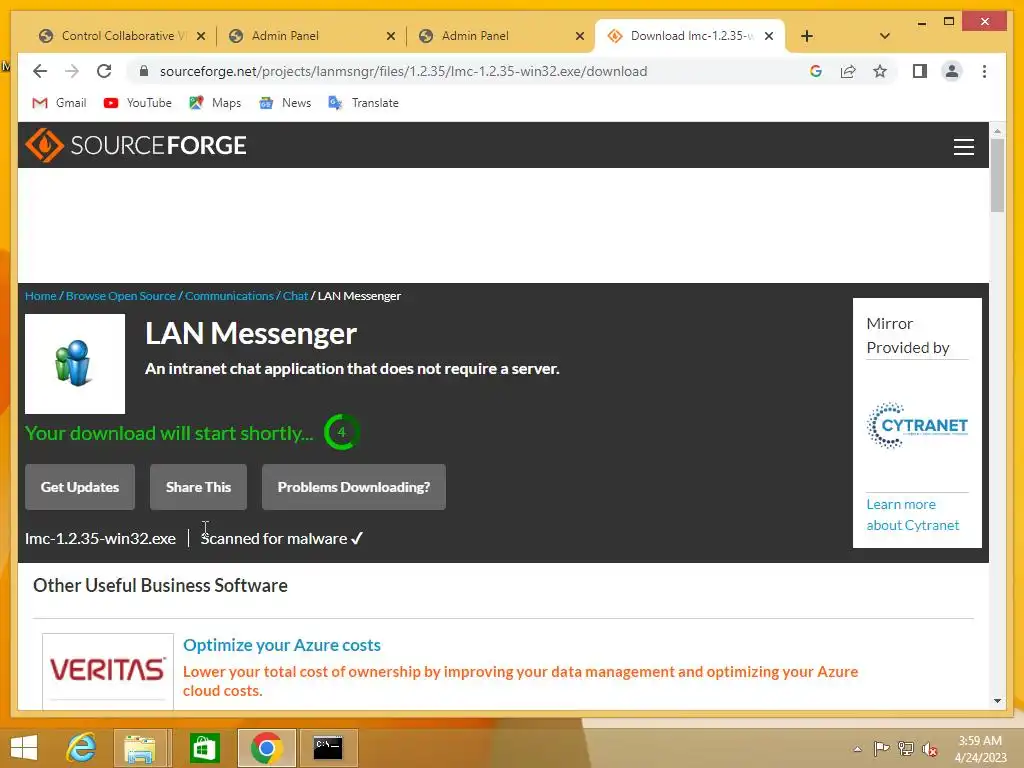Open File Explorer from taskbar
This screenshot has height=768, width=1024.
tap(140, 748)
